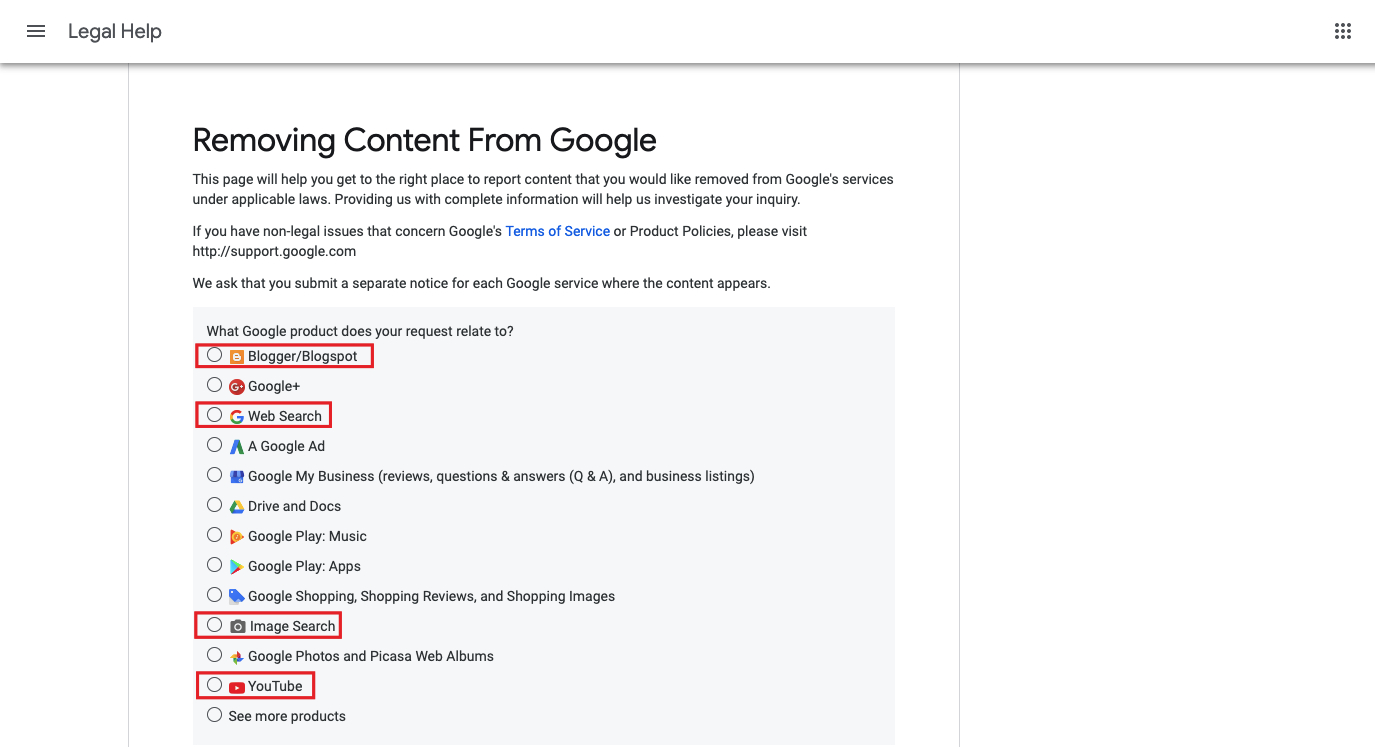Click the Legal Help header title

[x=115, y=31]
